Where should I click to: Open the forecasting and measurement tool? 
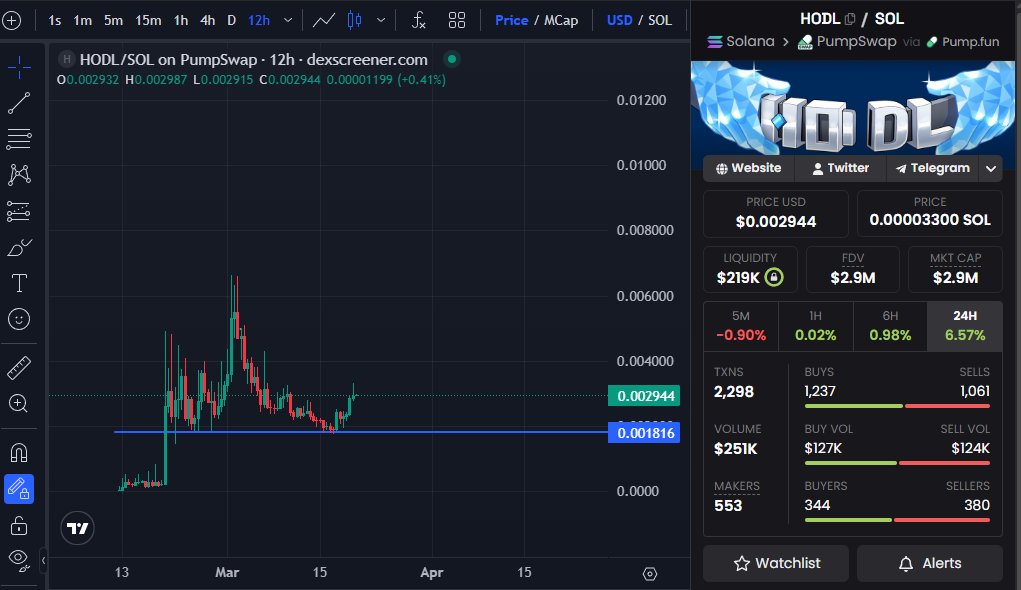click(19, 211)
